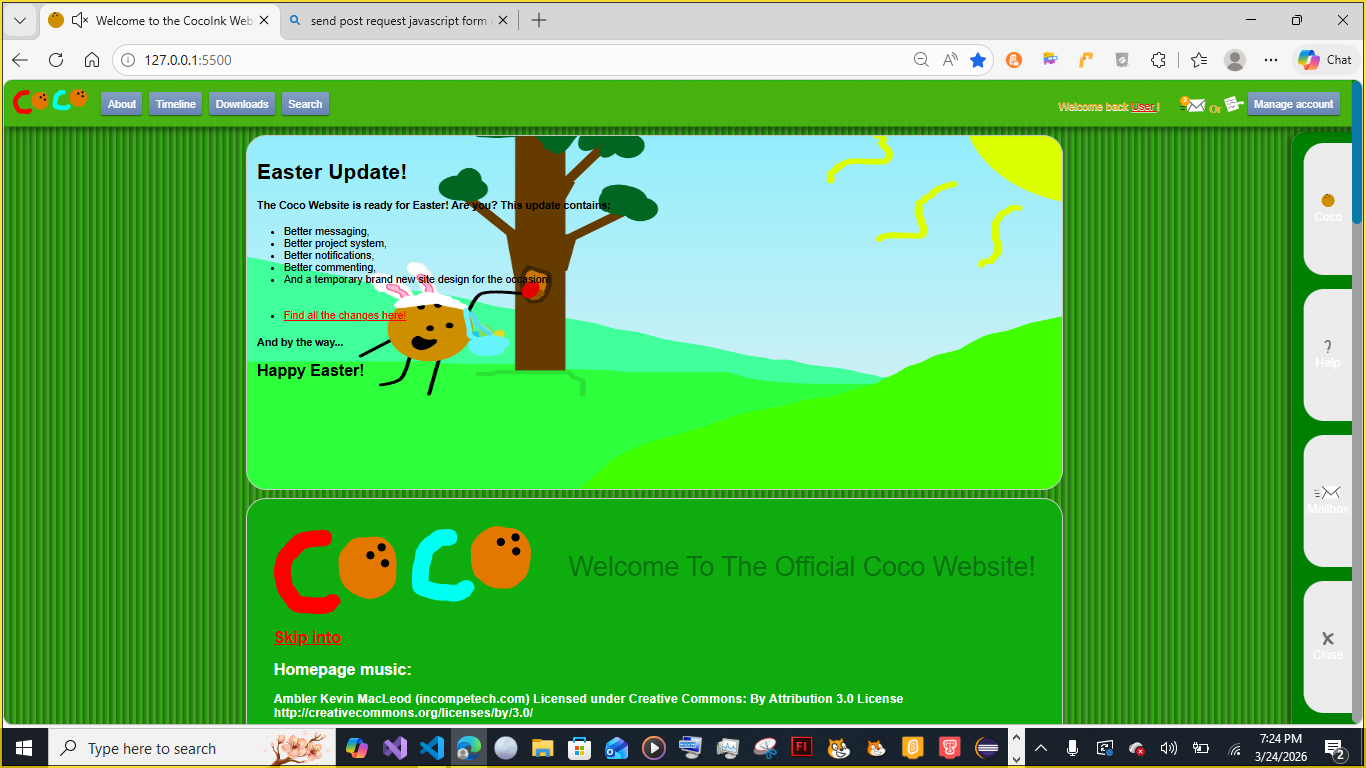Open the tab search dropdown
This screenshot has width=1366, height=768.
click(x=19, y=19)
